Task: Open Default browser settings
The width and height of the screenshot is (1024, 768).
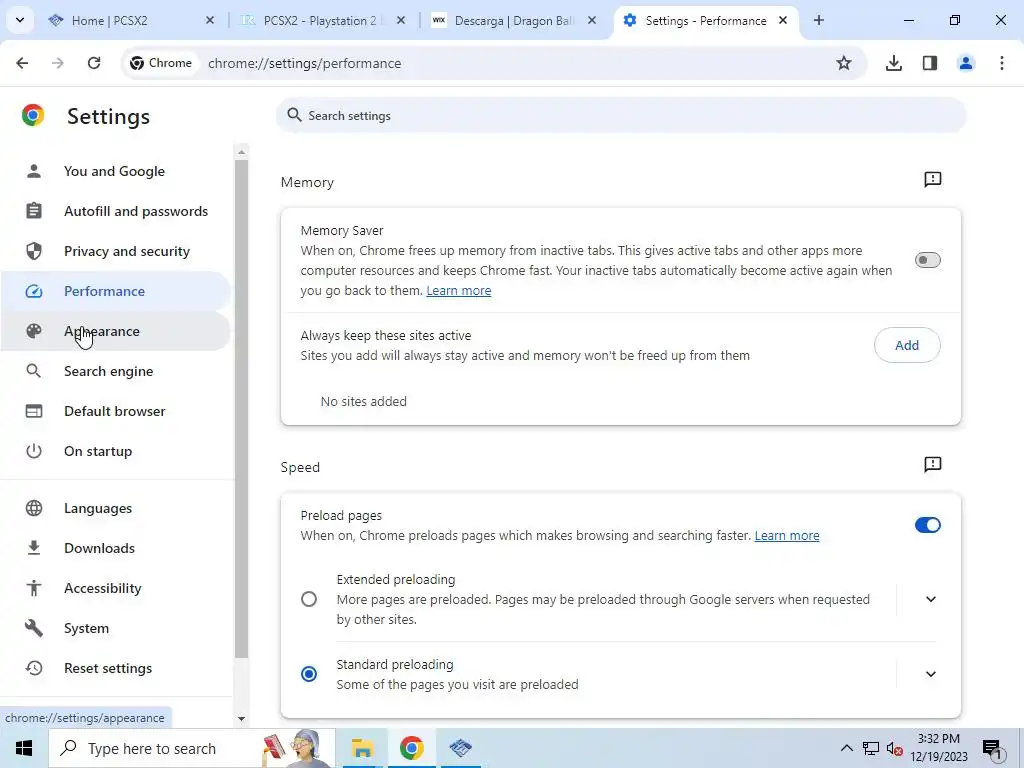Action: 114,411
